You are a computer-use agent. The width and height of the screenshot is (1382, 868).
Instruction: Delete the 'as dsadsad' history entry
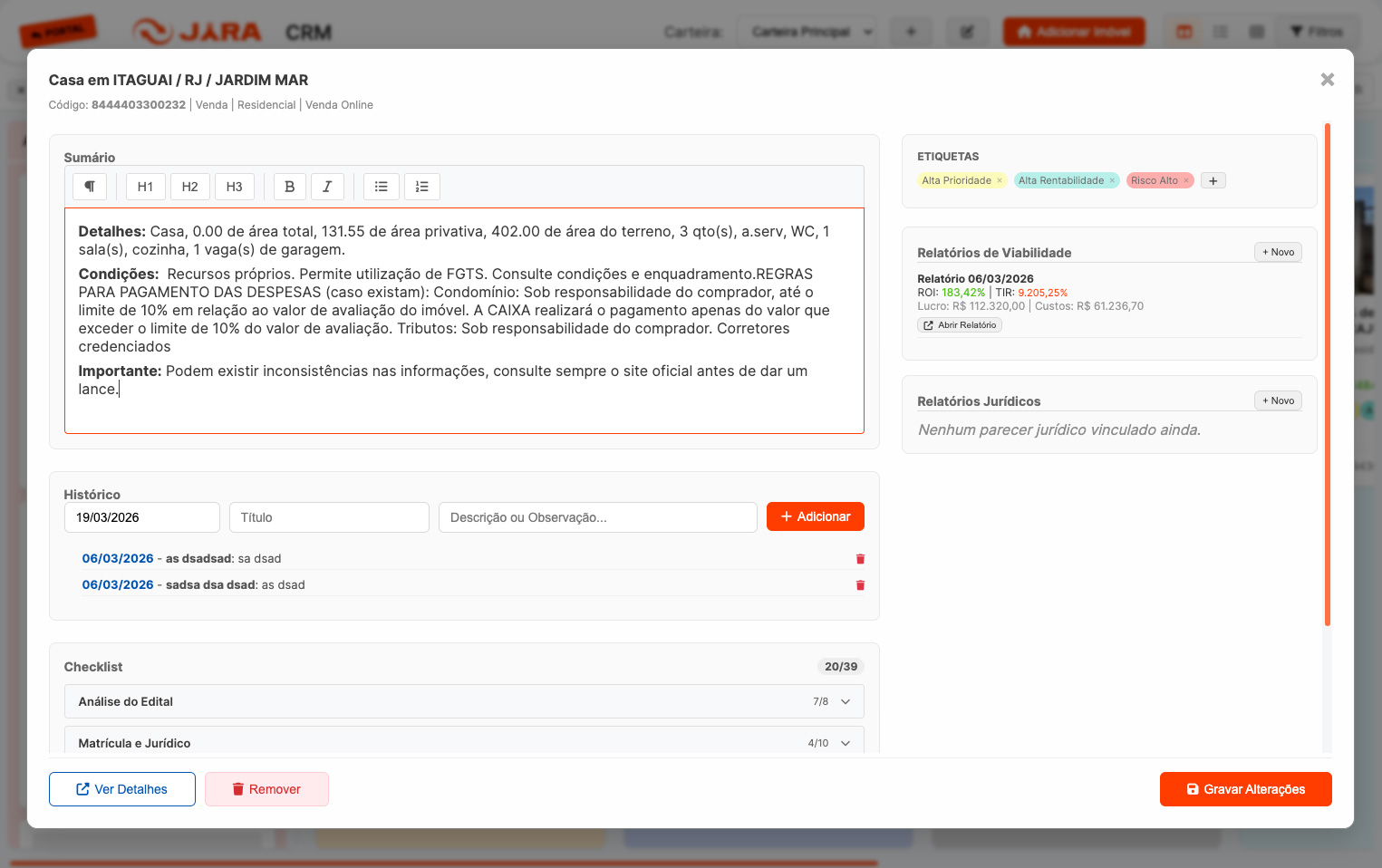click(860, 559)
